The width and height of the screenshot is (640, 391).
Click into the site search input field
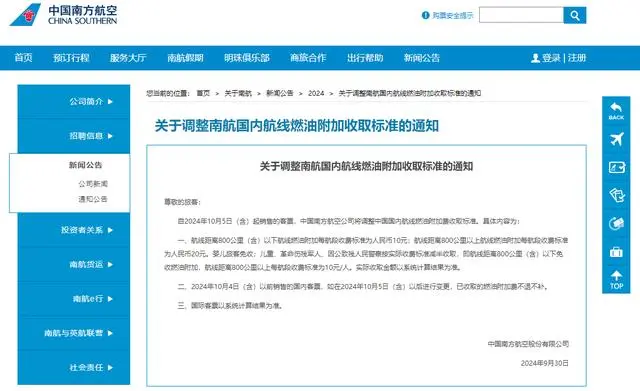(521, 16)
